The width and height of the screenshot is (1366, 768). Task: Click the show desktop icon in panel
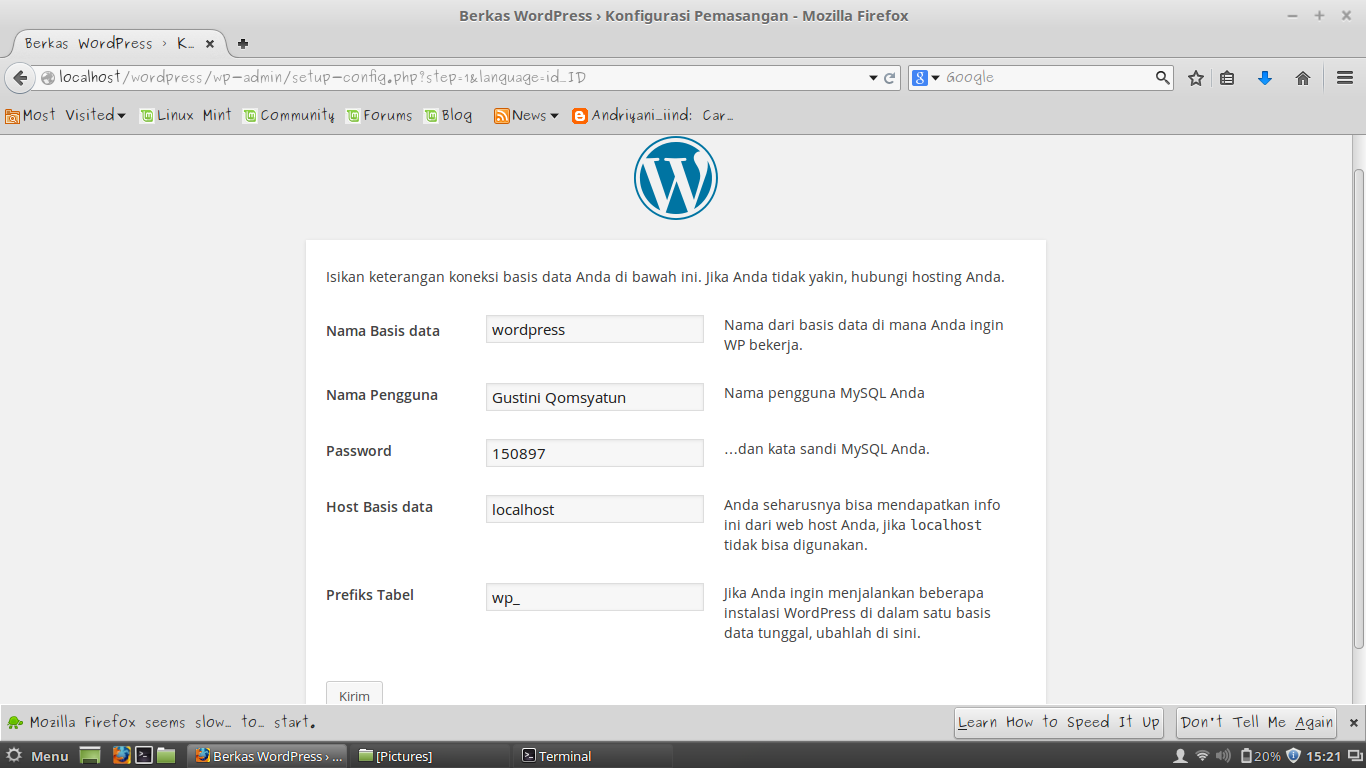point(91,756)
